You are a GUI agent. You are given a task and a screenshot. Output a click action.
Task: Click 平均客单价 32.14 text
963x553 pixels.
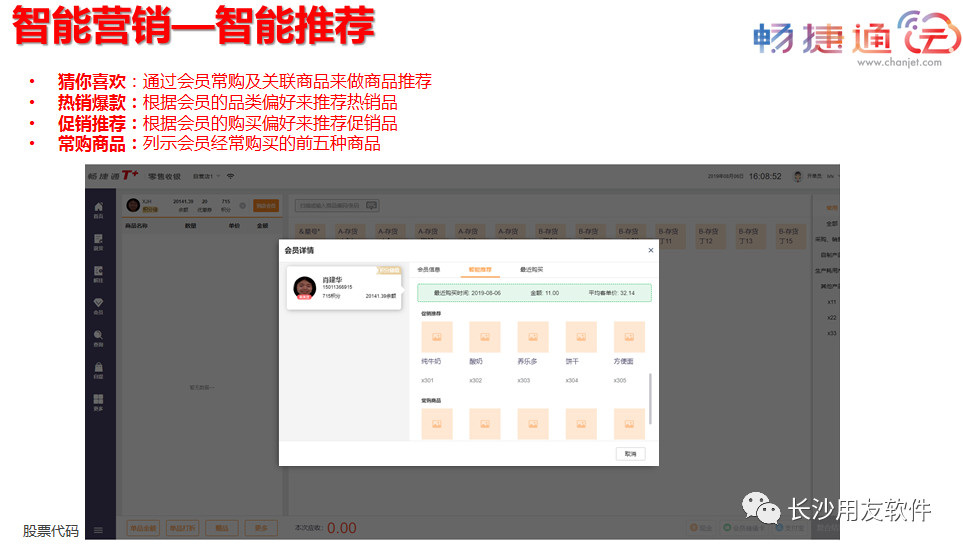[x=611, y=293]
